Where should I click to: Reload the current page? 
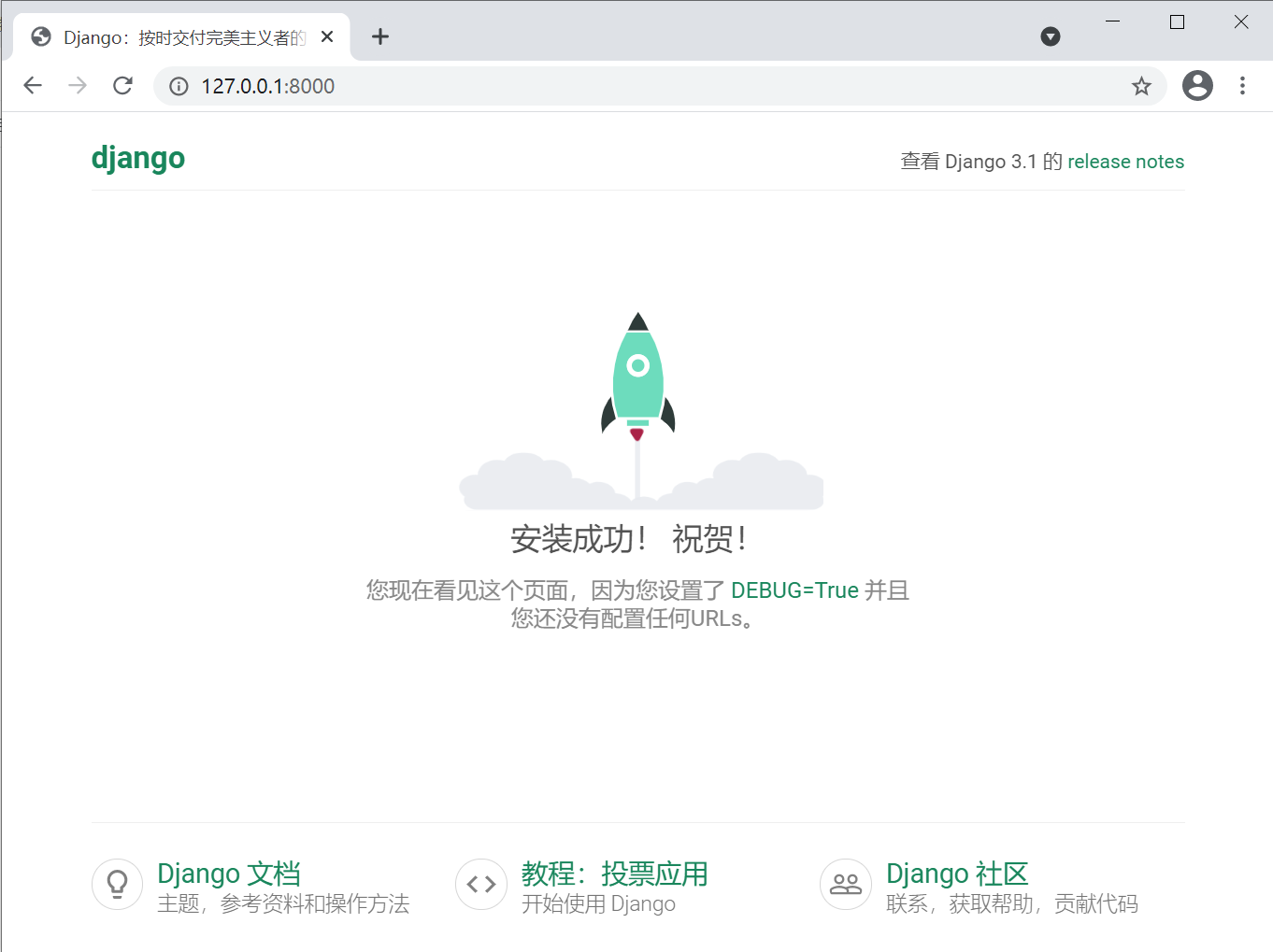(x=122, y=86)
